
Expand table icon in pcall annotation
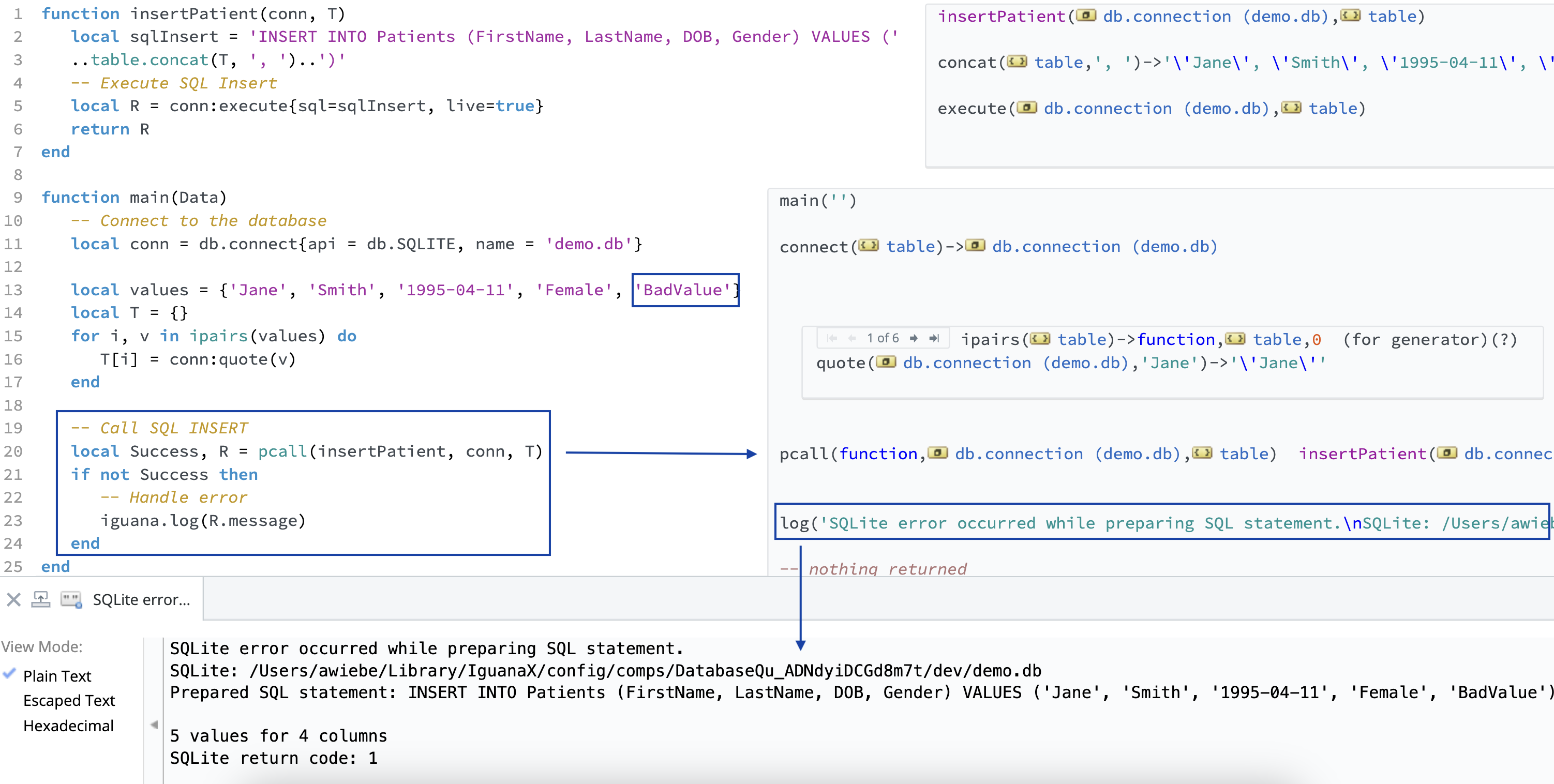(1202, 454)
